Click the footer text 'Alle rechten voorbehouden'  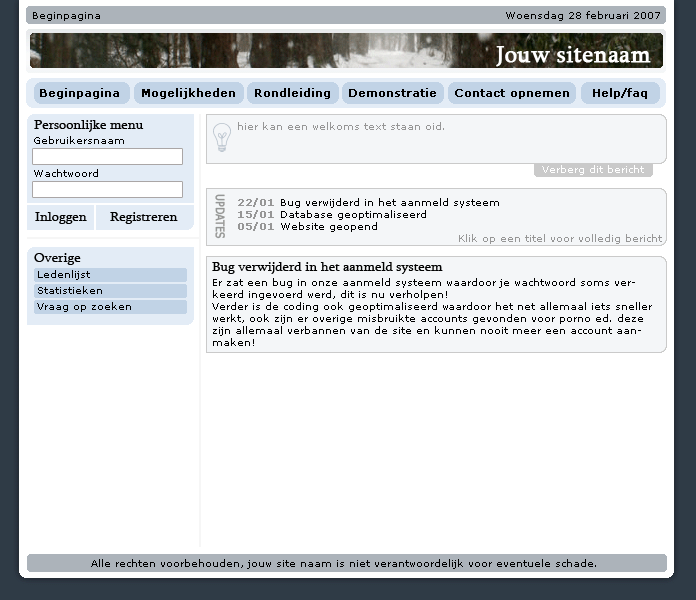click(x=166, y=564)
